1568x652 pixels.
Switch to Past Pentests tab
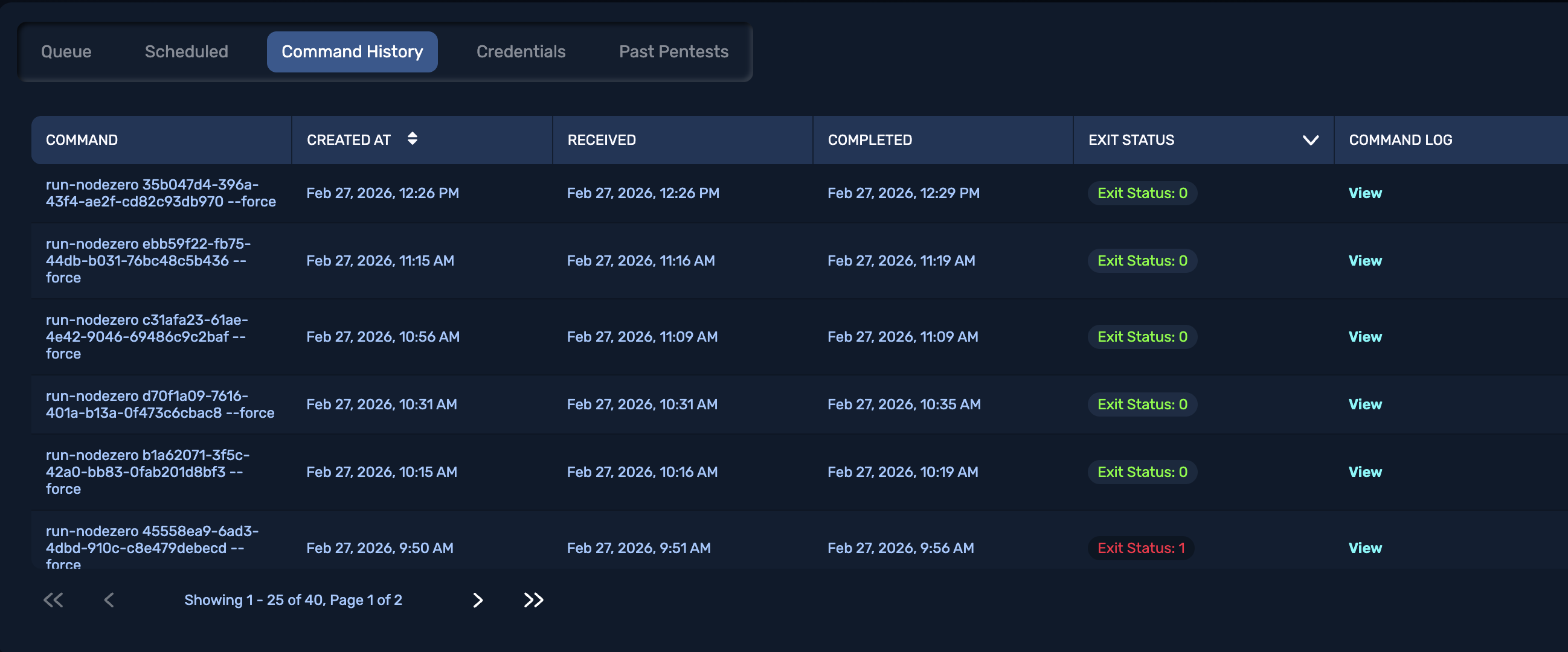coord(673,52)
